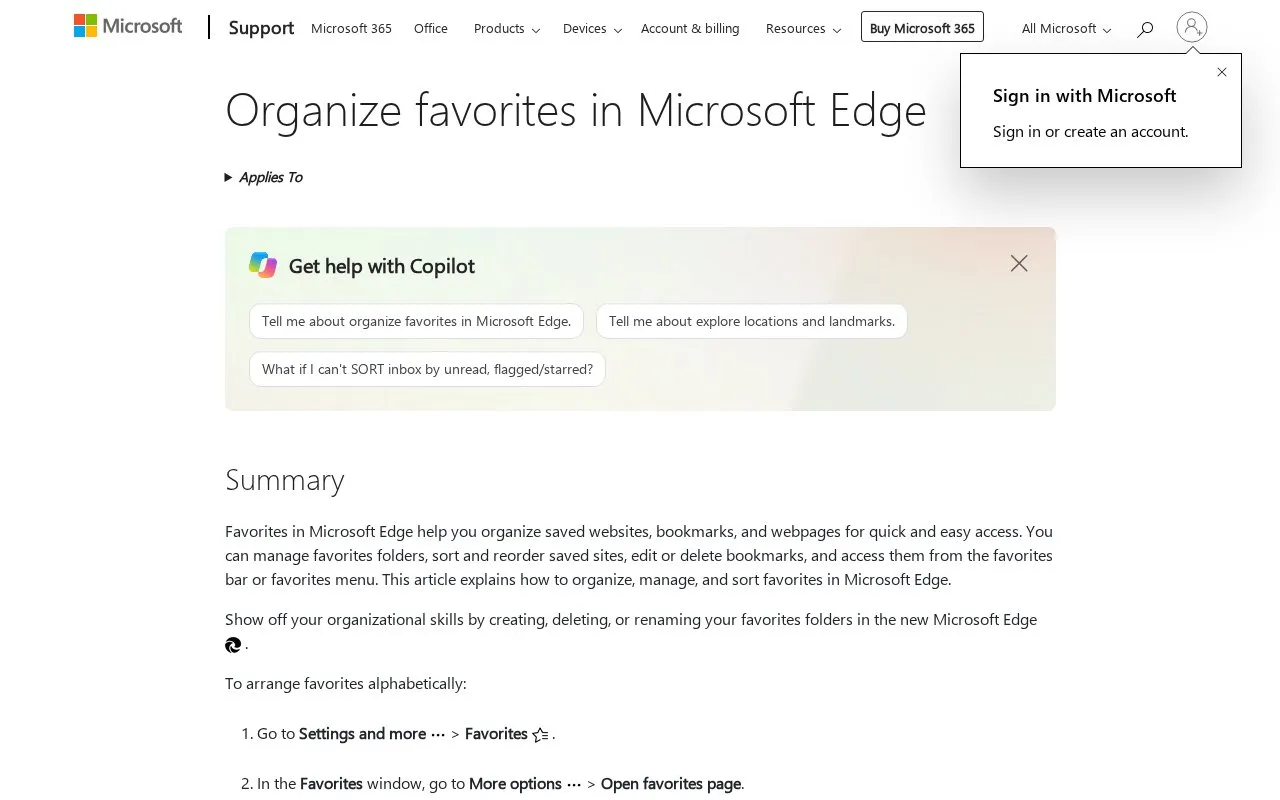Go to Microsoft 365 nav item
This screenshot has height=800, width=1280.
(x=351, y=29)
